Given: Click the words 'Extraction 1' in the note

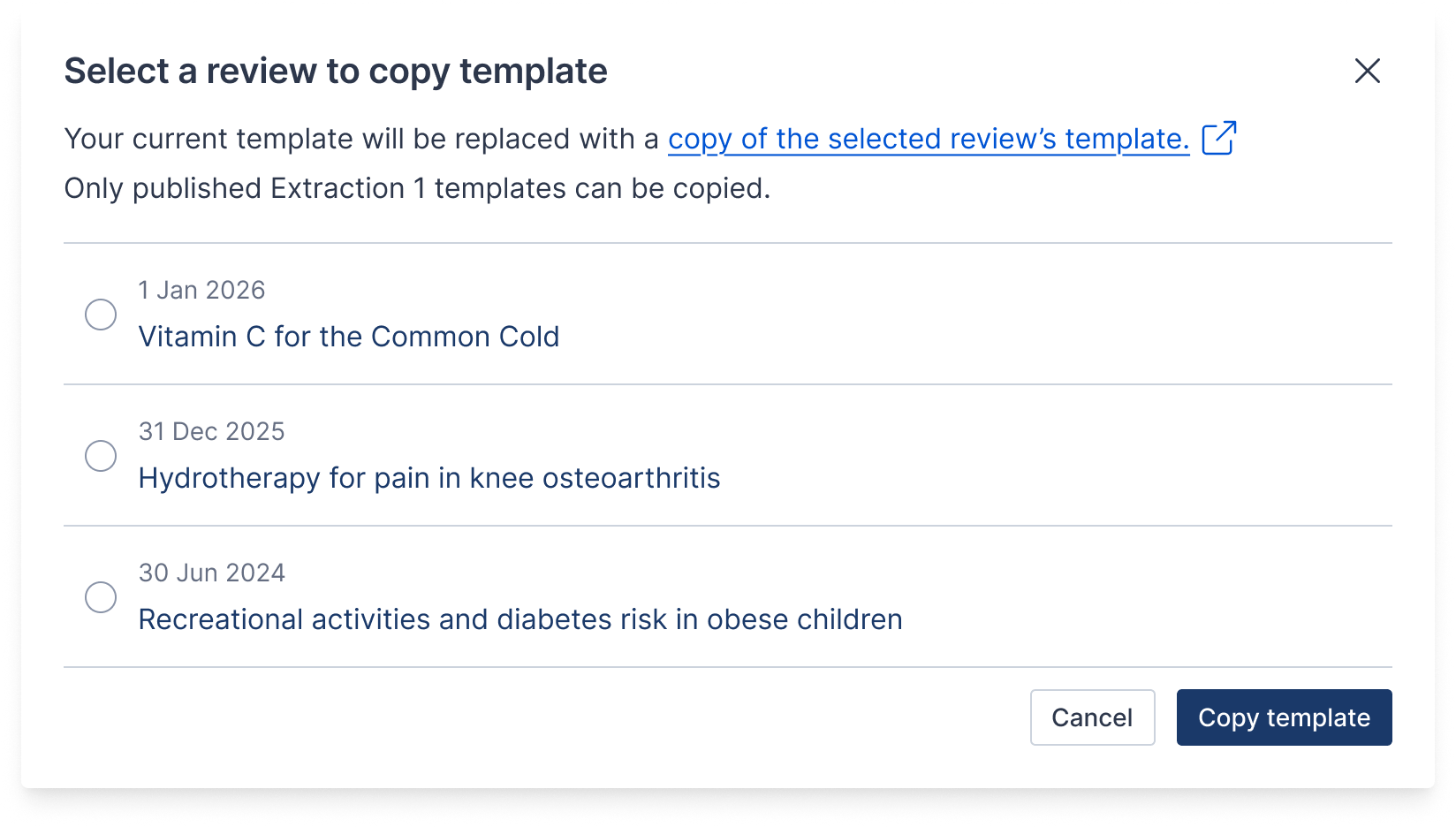Looking at the screenshot, I should click(x=348, y=188).
